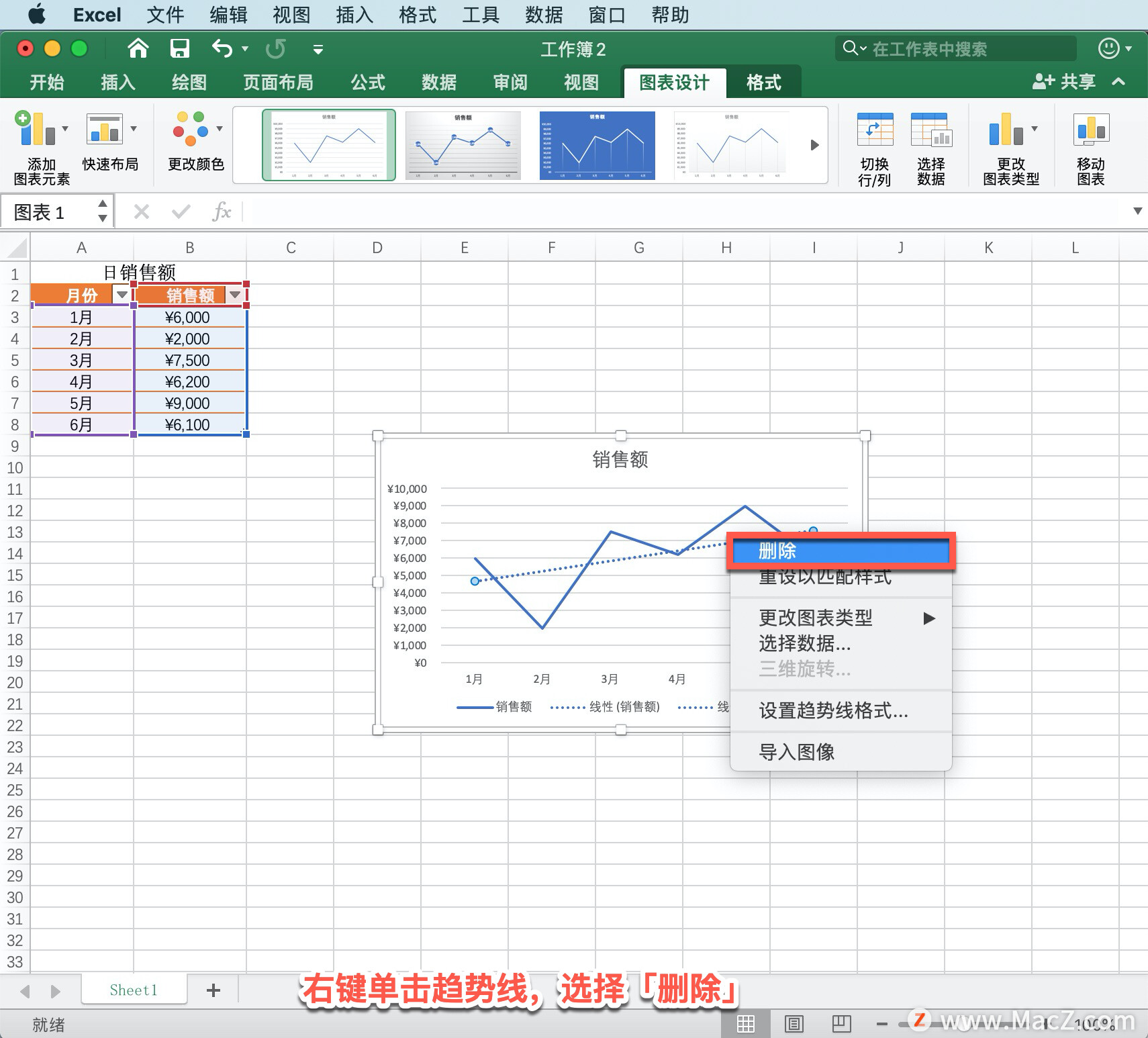Open the 帮助 menu in menu bar

pyautogui.click(x=670, y=14)
